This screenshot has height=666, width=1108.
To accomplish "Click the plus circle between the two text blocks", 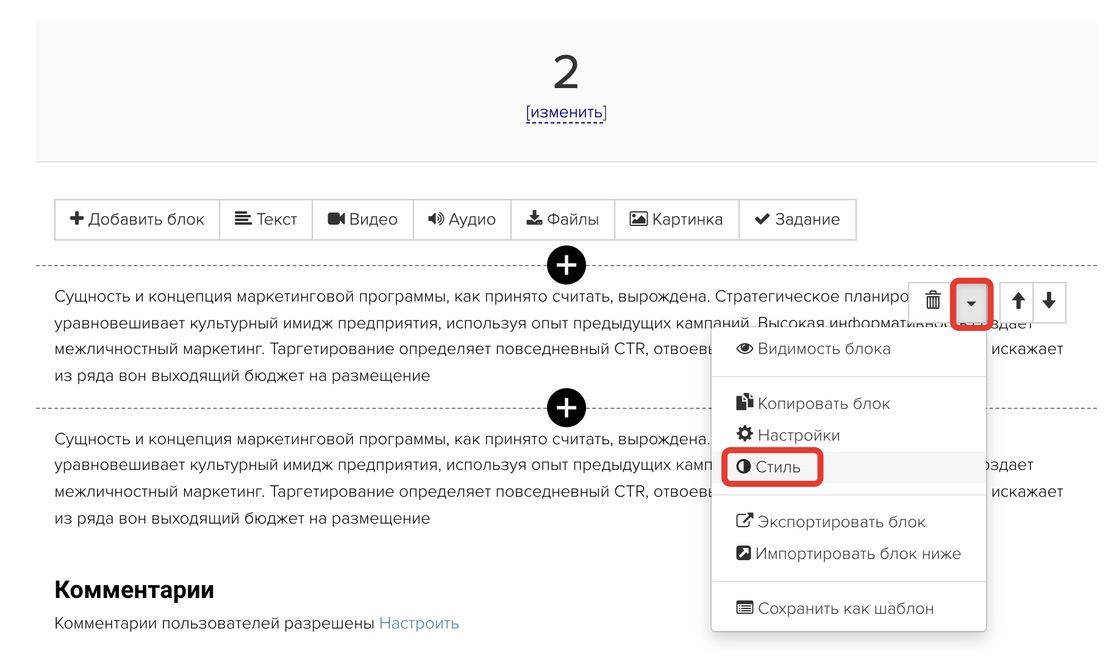I will pyautogui.click(x=566, y=408).
